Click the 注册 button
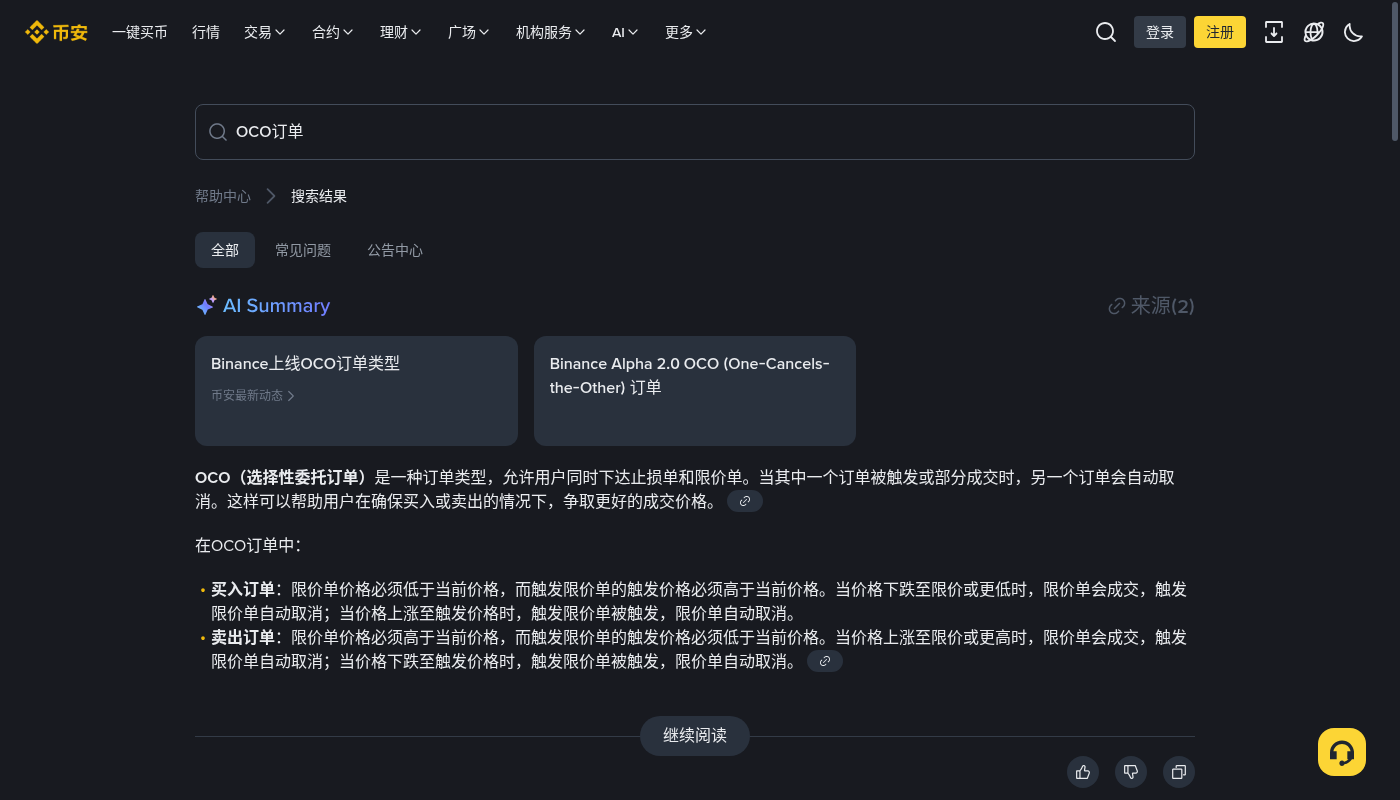Viewport: 1400px width, 800px height. [x=1220, y=32]
